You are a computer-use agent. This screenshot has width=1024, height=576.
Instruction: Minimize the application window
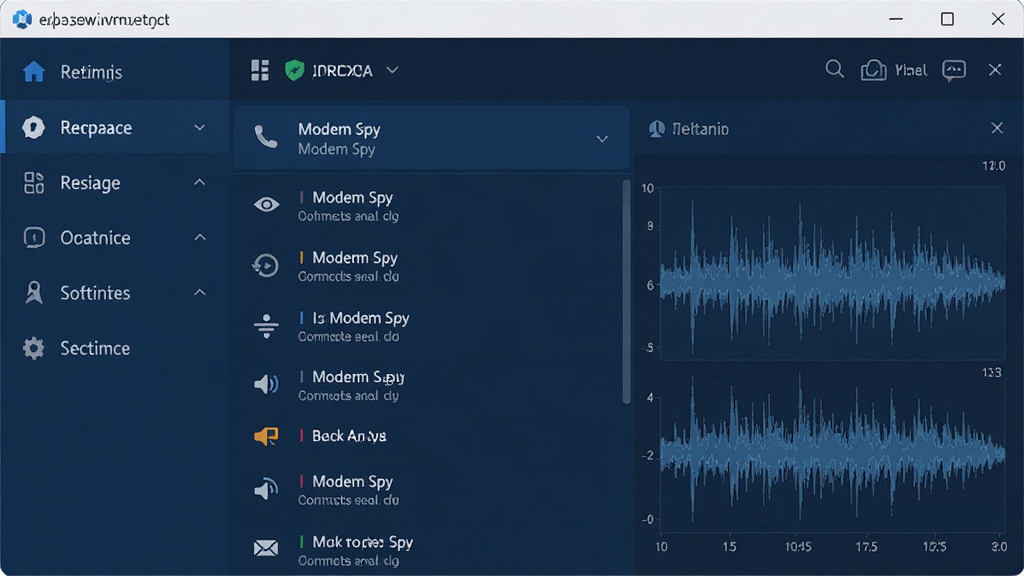[x=896, y=19]
